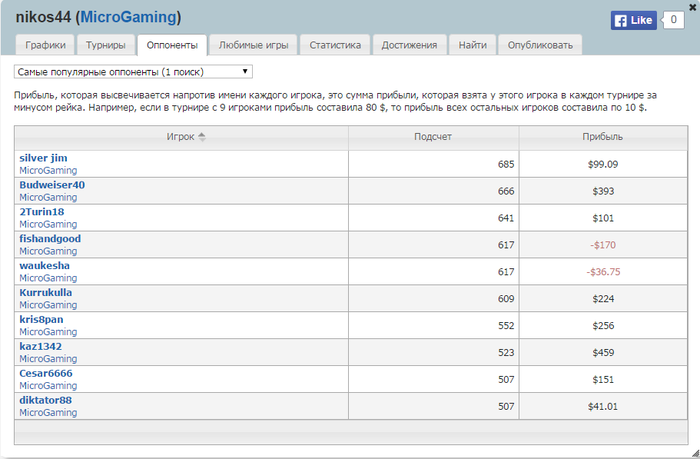
Task: Sort by the Игрок column arrow
Action: tap(202, 137)
